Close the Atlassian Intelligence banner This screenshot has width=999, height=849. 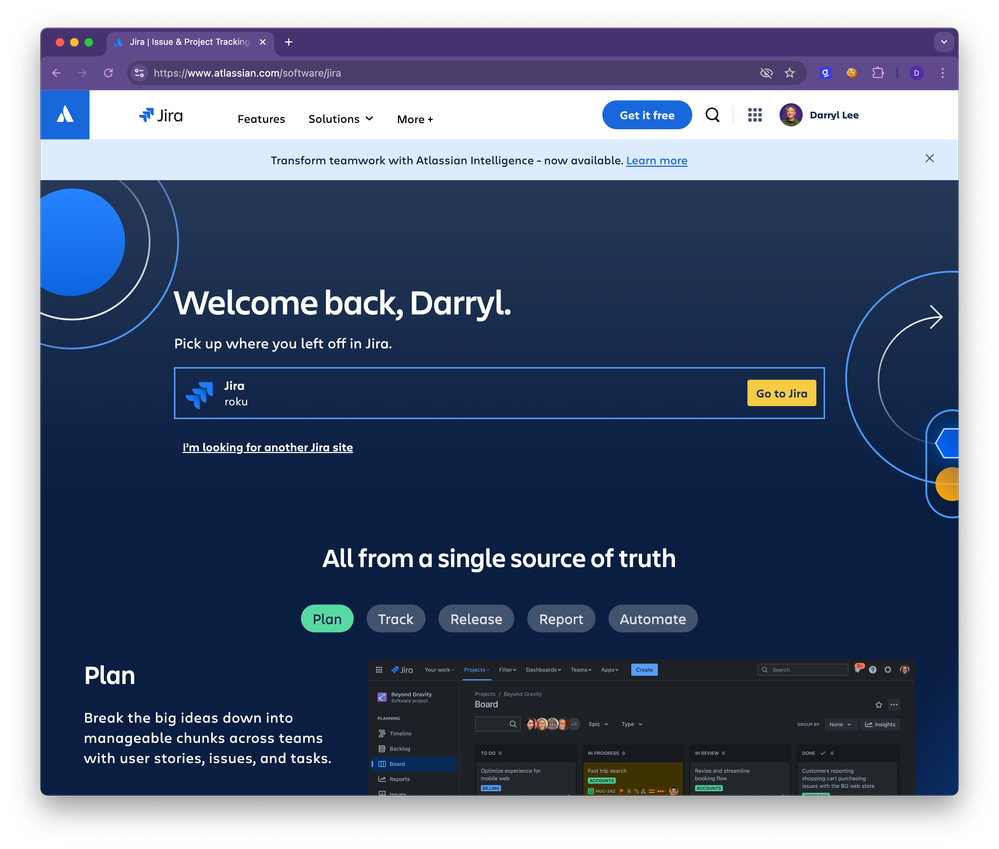pos(930,159)
